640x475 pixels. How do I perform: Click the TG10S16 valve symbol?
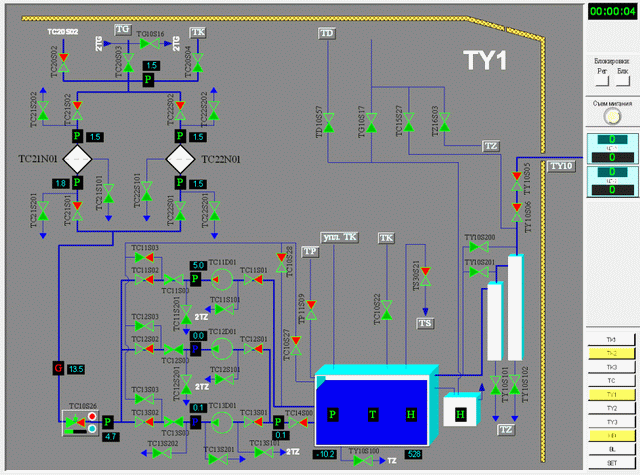149,44
